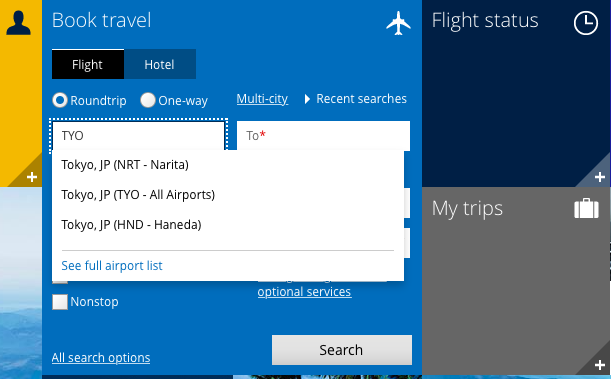Switch to the Flight tab
Screen dimensions: 611x379
point(88,64)
